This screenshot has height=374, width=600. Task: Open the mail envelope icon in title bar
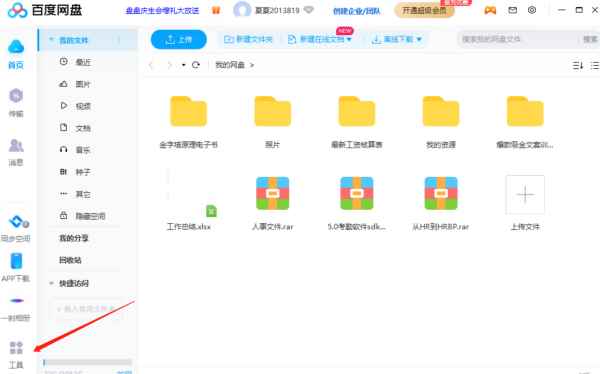click(512, 10)
